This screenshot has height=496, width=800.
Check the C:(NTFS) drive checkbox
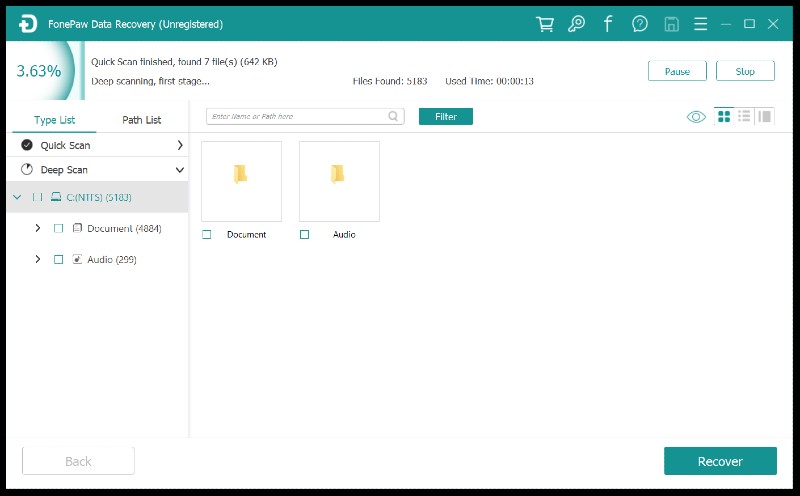37,197
